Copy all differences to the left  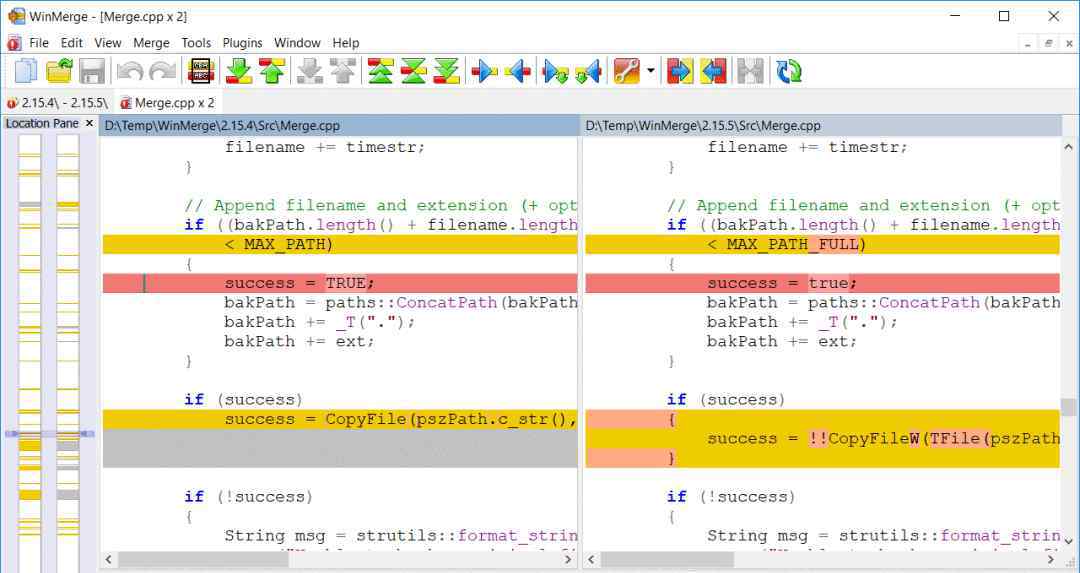point(714,72)
